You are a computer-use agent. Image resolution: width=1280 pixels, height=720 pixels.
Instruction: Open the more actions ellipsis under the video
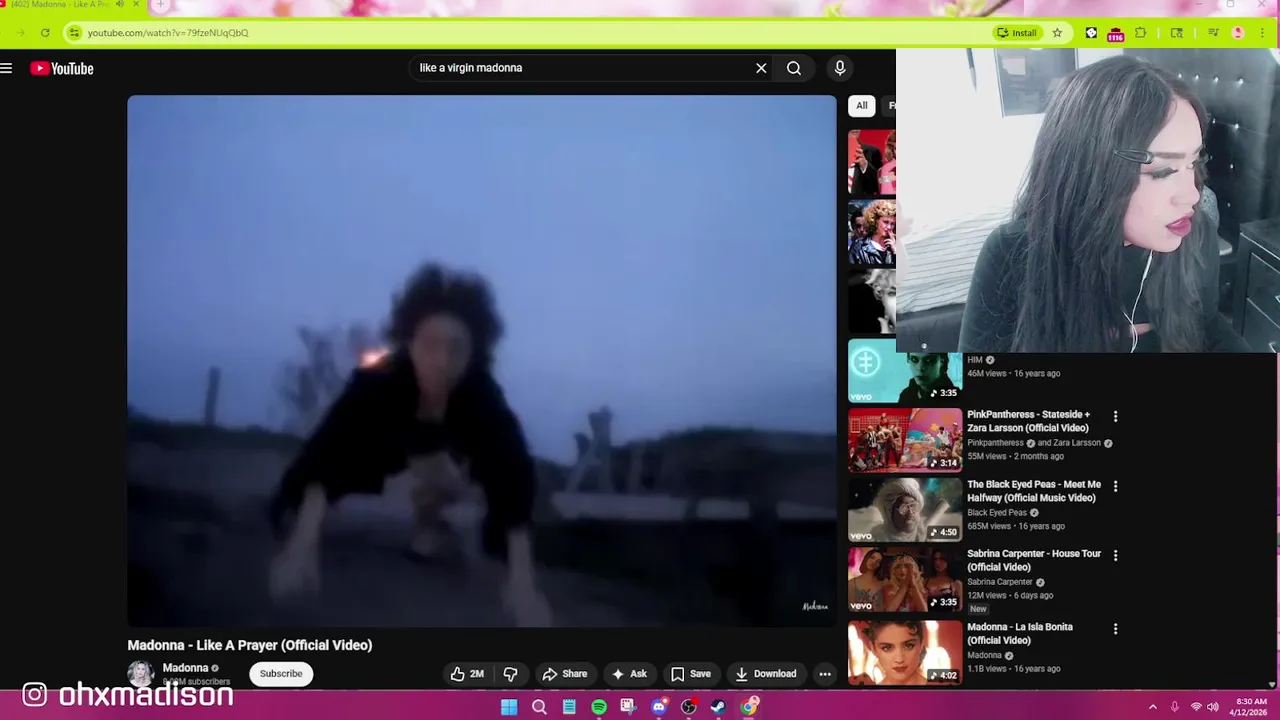click(825, 674)
